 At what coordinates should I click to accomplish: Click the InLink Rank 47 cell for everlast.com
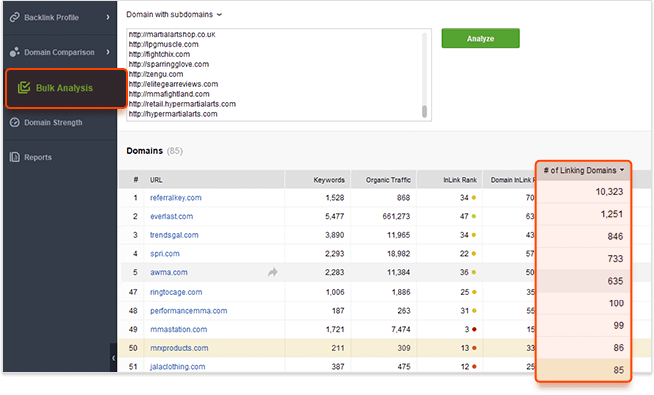[x=468, y=216]
